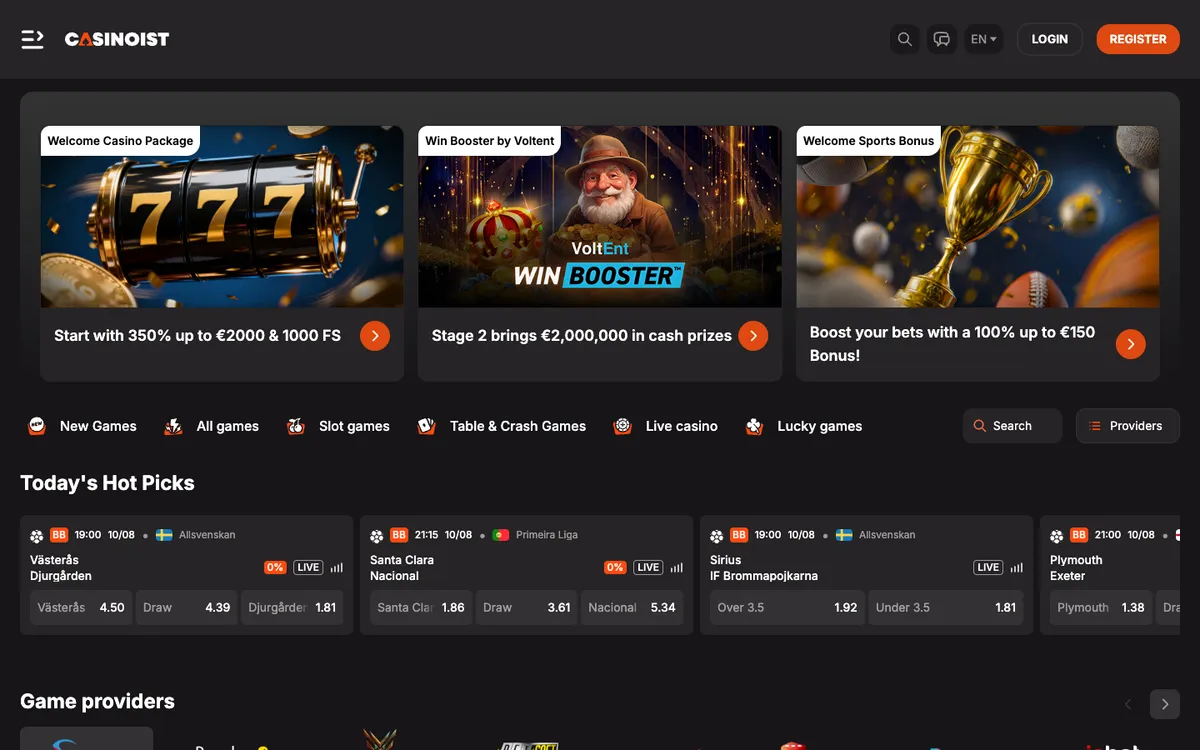Click the Casinoist logo
This screenshot has width=1200, height=750.
tap(117, 39)
